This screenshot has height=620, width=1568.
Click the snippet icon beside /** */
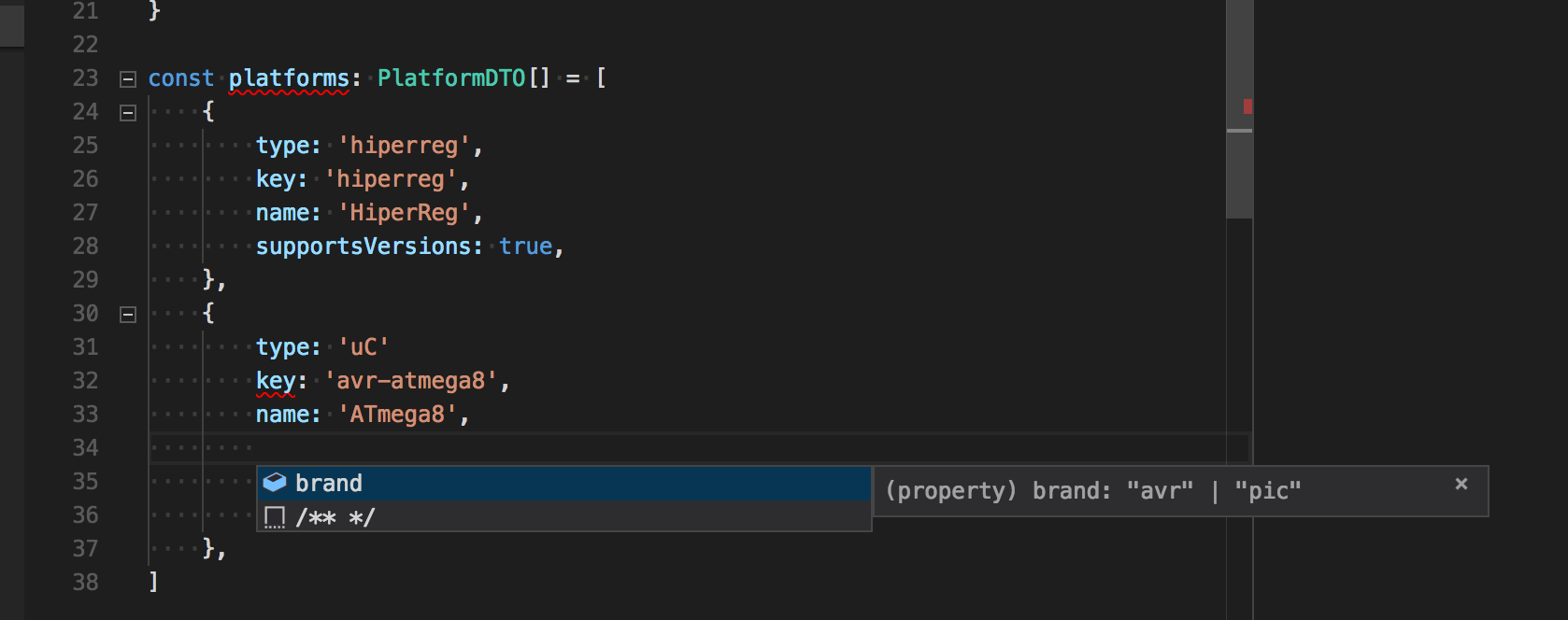(275, 517)
